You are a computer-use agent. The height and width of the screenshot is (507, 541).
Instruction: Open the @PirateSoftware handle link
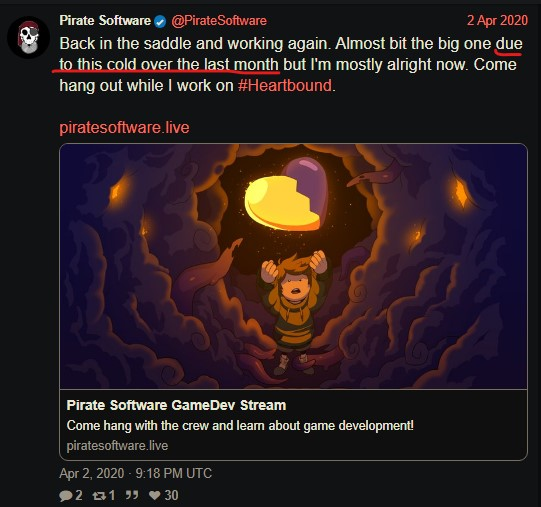pos(219,21)
